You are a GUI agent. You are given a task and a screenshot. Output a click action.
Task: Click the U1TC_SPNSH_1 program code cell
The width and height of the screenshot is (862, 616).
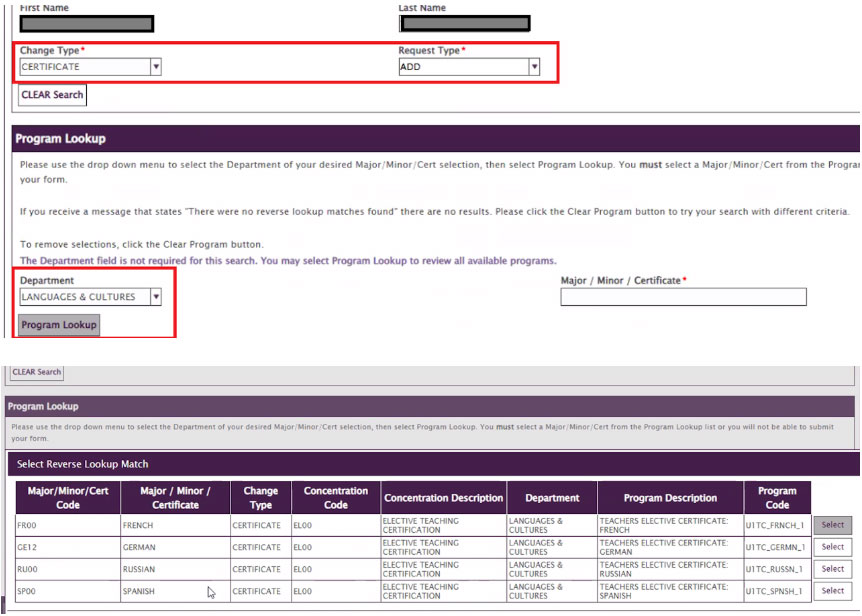tap(775, 591)
